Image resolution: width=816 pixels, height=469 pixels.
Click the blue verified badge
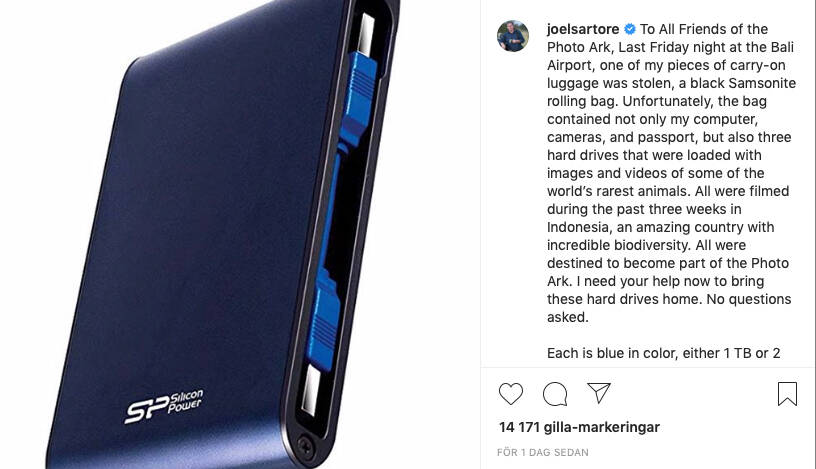point(630,29)
